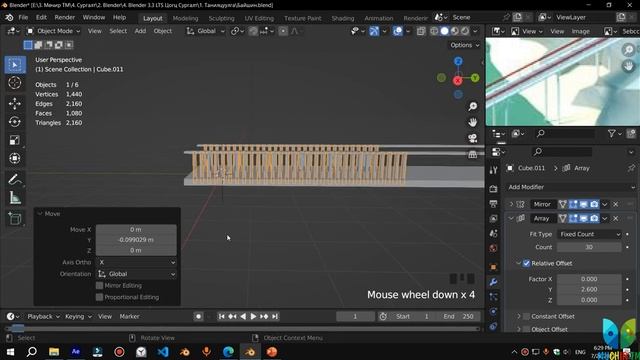Switch to the Shading workspace tab
This screenshot has width=640, height=360.
[343, 18]
